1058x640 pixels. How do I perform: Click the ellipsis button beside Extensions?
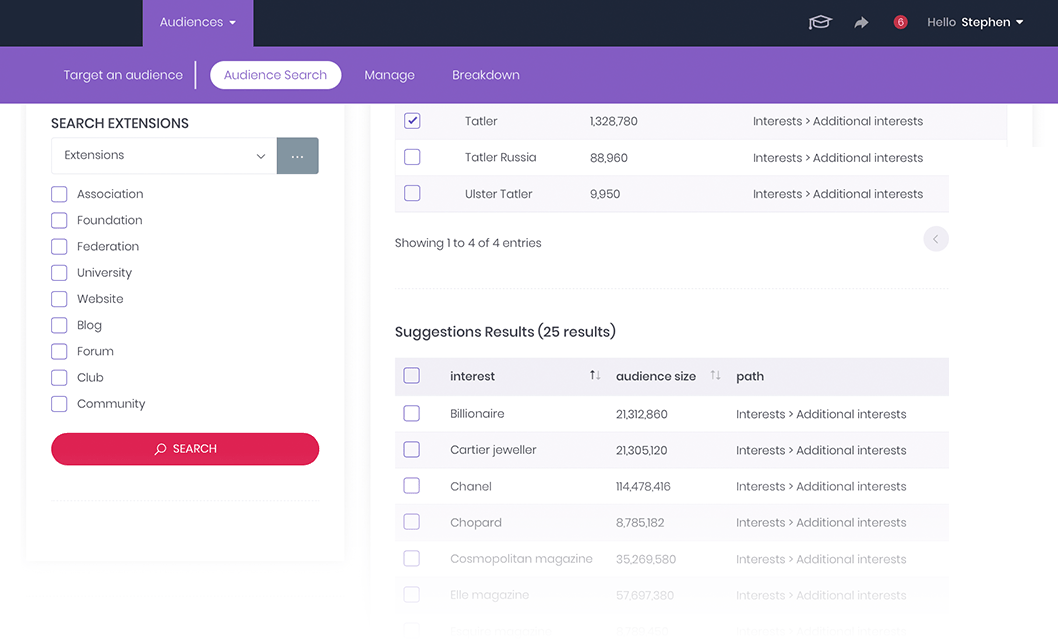(298, 156)
